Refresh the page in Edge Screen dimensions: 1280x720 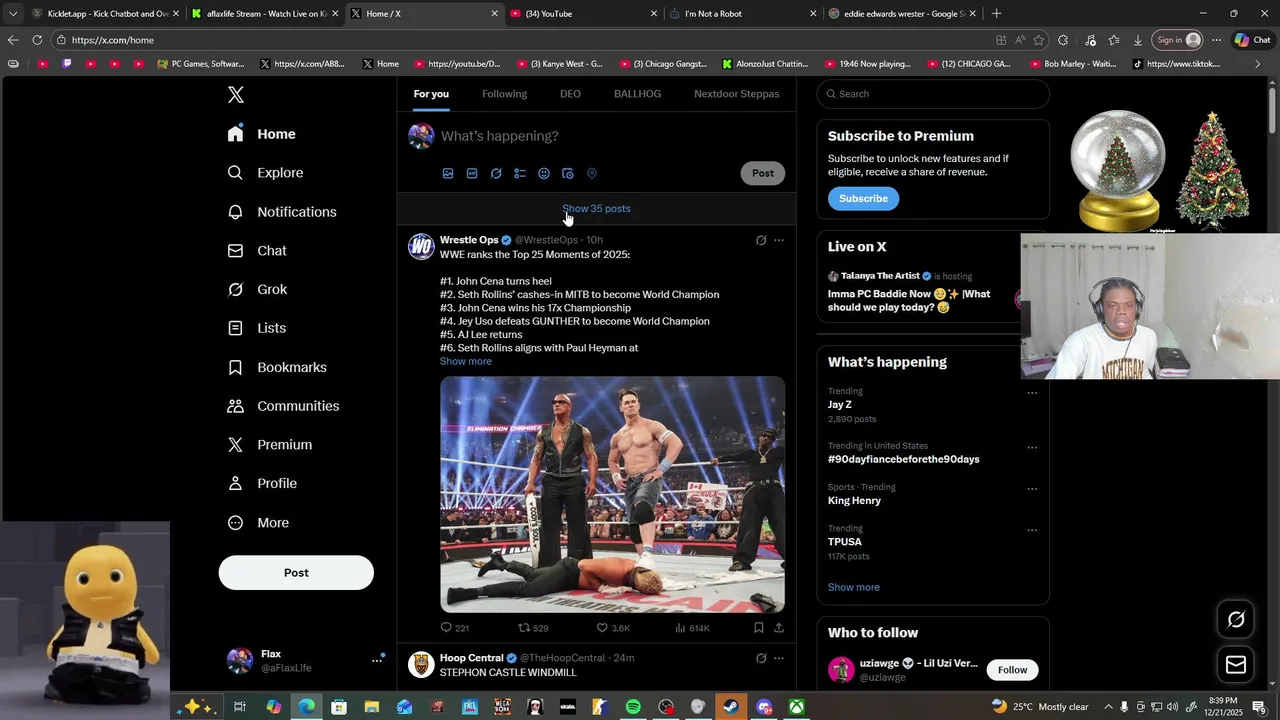[37, 40]
